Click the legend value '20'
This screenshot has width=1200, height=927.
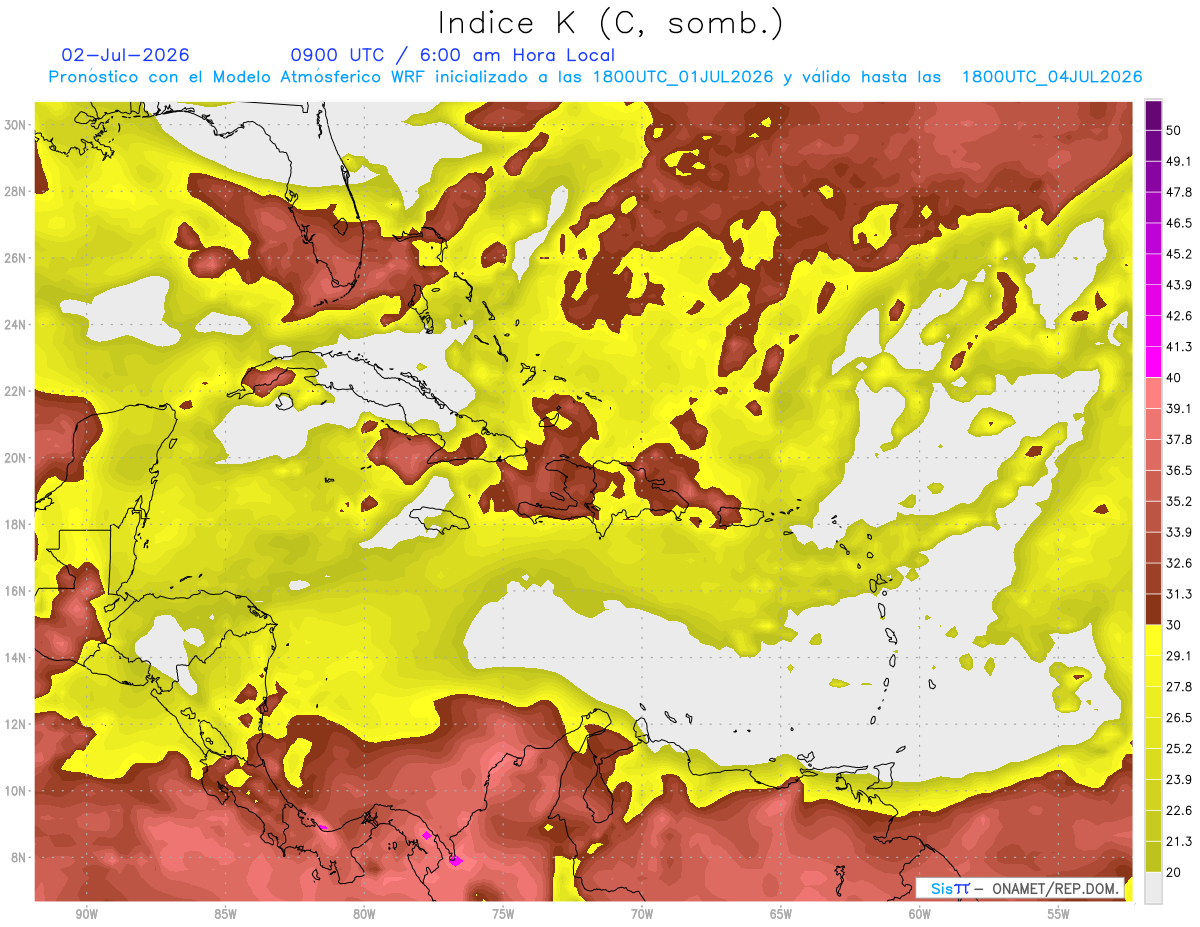pyautogui.click(x=1174, y=872)
